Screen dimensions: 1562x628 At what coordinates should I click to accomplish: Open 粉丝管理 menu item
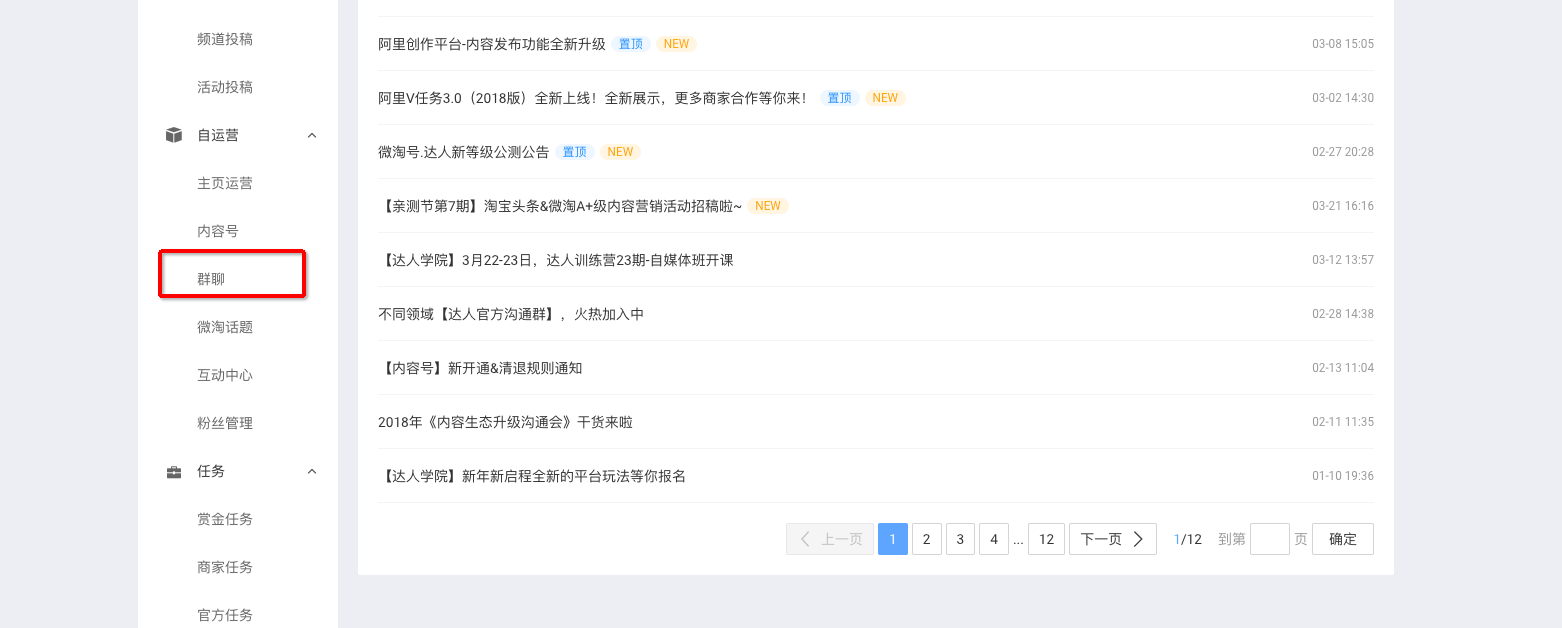225,423
